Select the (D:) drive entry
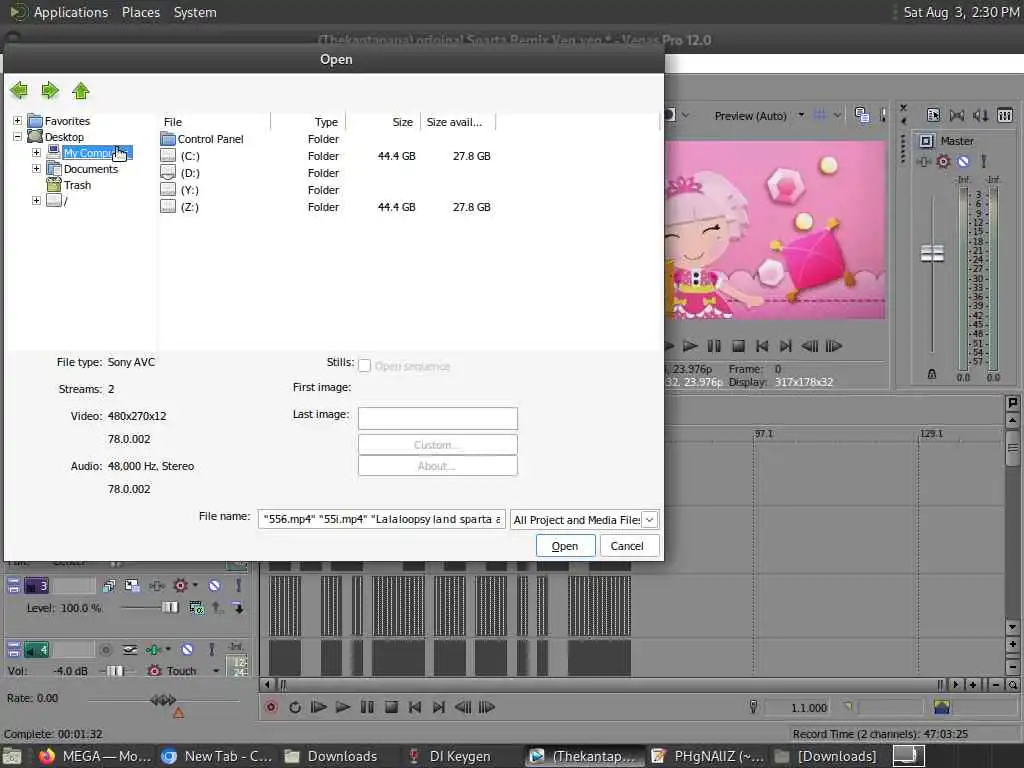This screenshot has width=1024, height=768. click(x=189, y=173)
